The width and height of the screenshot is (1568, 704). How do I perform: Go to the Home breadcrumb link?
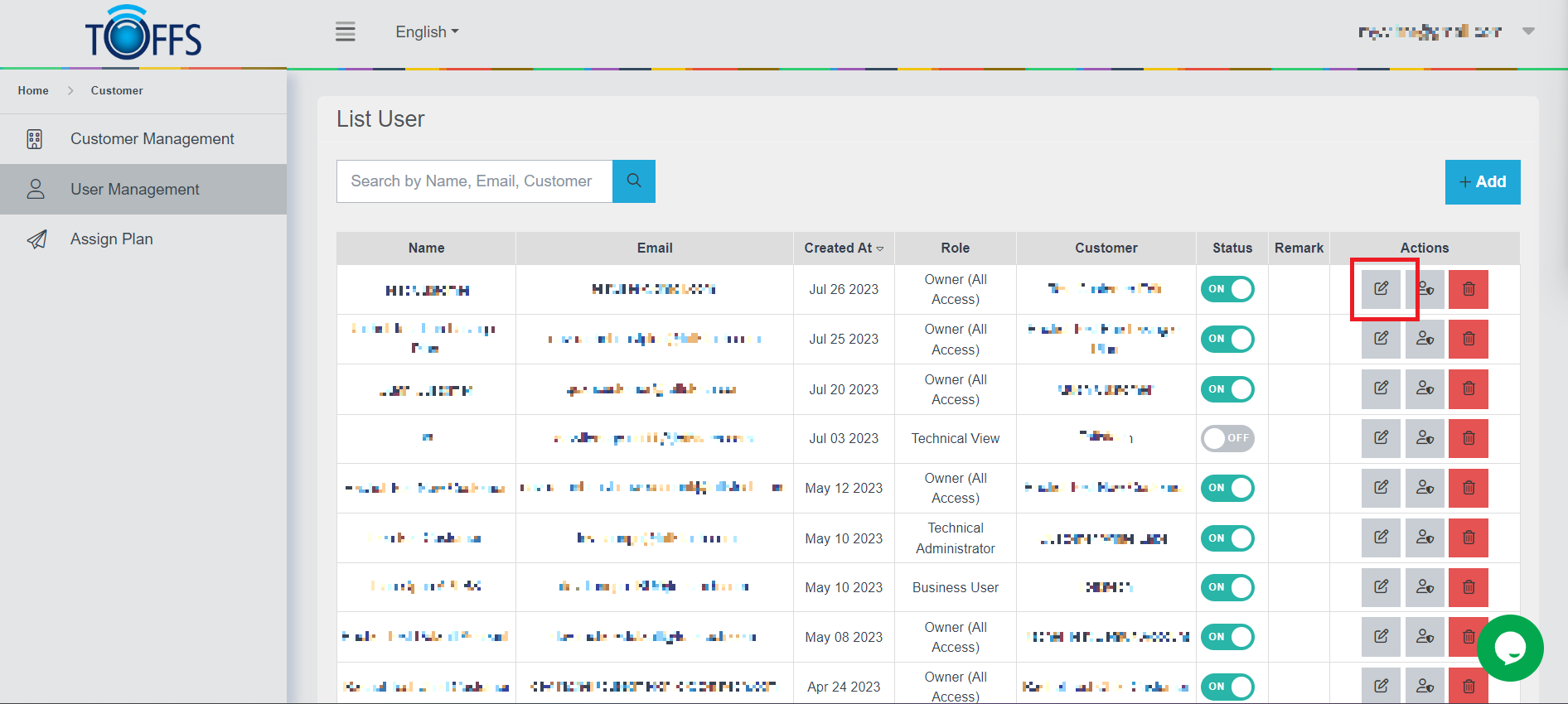coord(33,91)
